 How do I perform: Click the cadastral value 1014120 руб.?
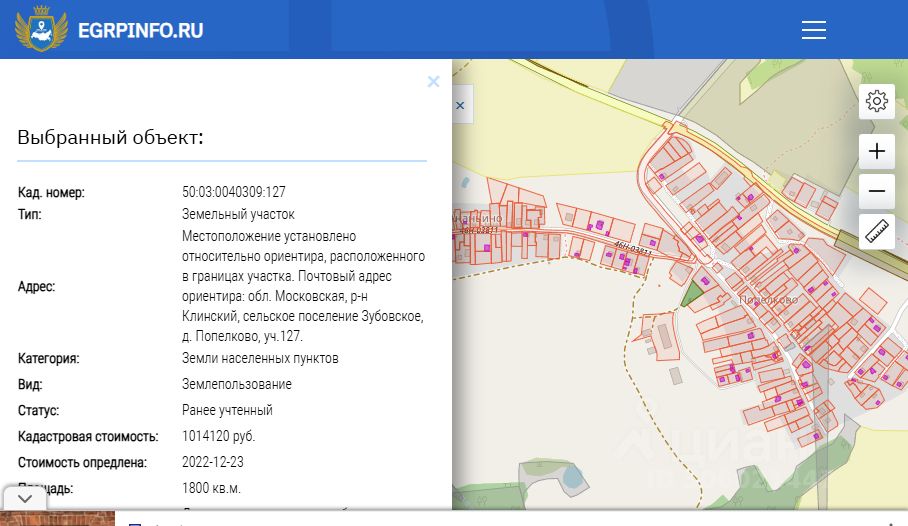(218, 437)
